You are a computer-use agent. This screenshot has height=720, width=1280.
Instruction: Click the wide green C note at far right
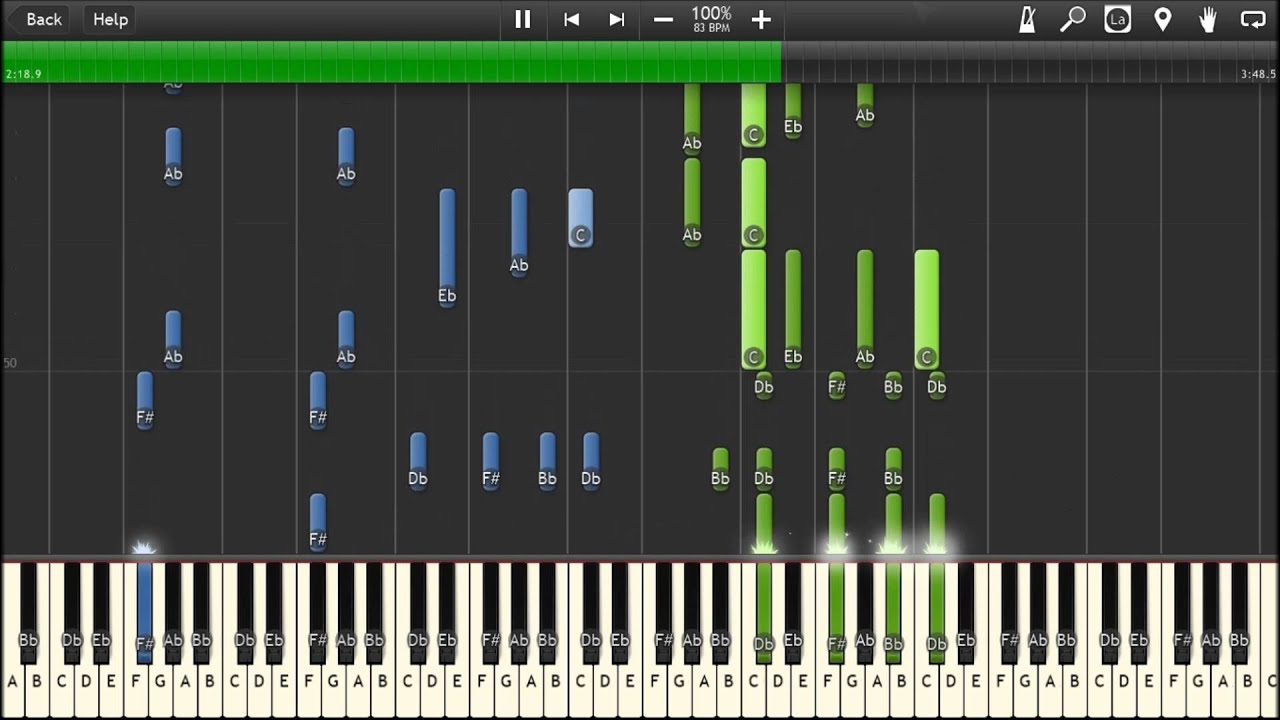926,309
